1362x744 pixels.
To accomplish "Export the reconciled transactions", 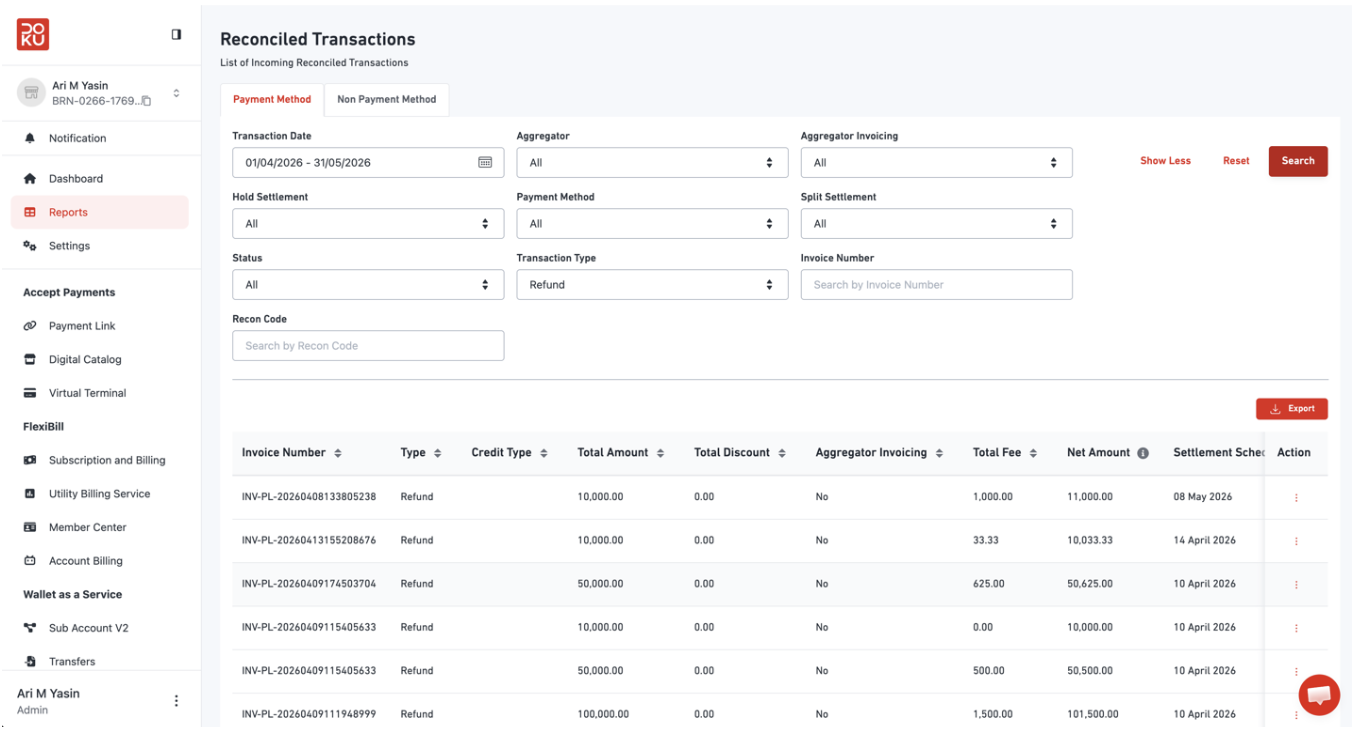I will click(1292, 409).
